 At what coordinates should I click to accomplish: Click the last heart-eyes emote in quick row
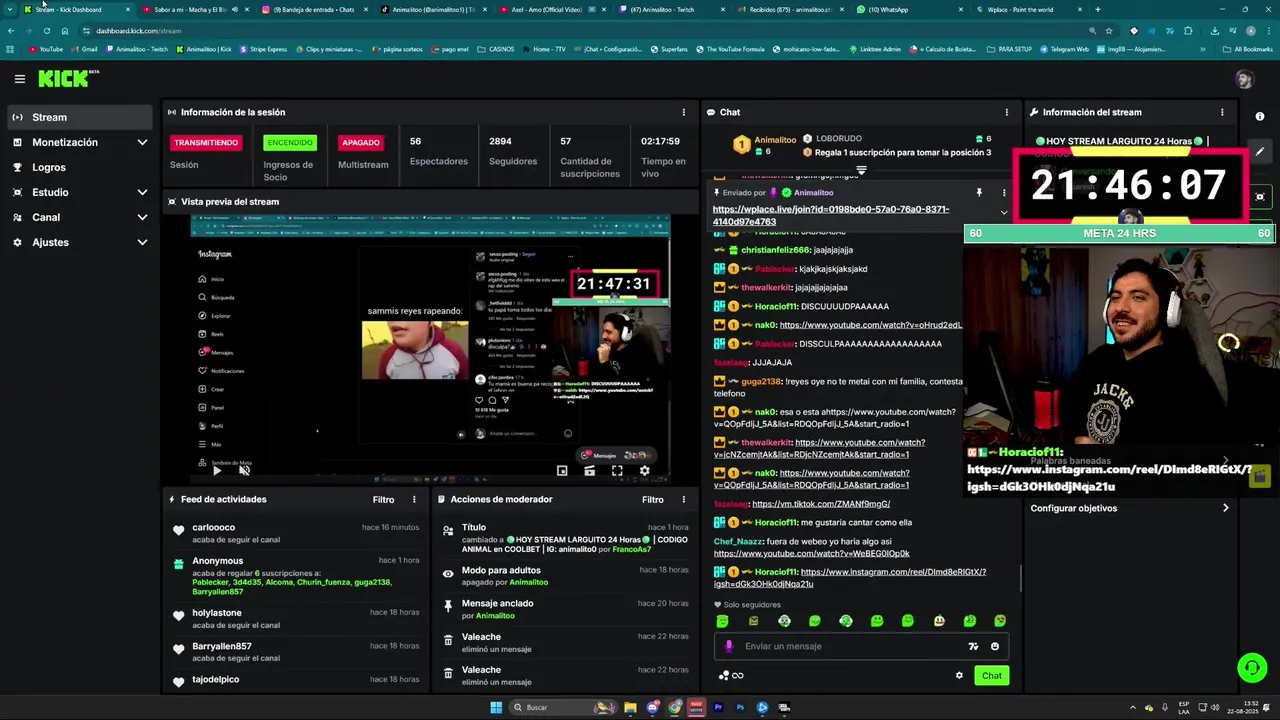(x=1000, y=621)
